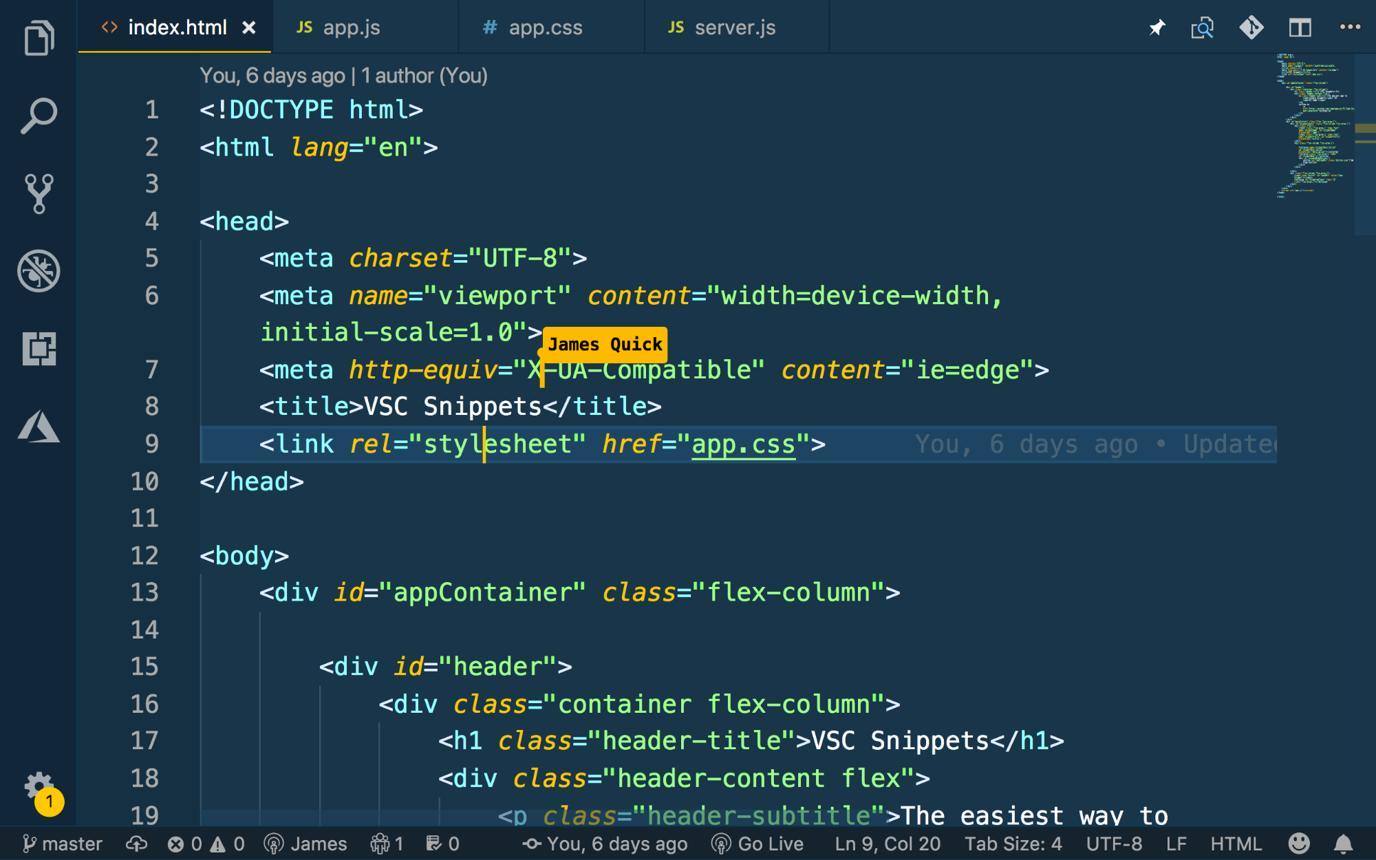The height and width of the screenshot is (860, 1376).
Task: Click the notifications bell in the status bar
Action: pos(1343,843)
